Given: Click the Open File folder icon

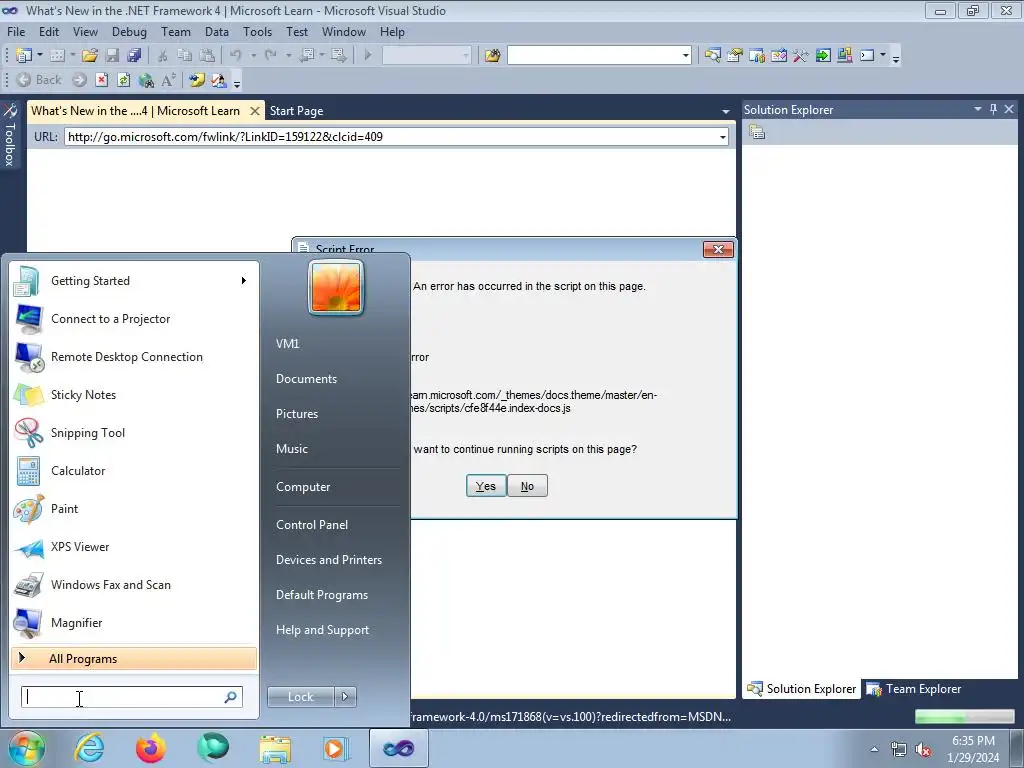Looking at the screenshot, I should [x=89, y=56].
